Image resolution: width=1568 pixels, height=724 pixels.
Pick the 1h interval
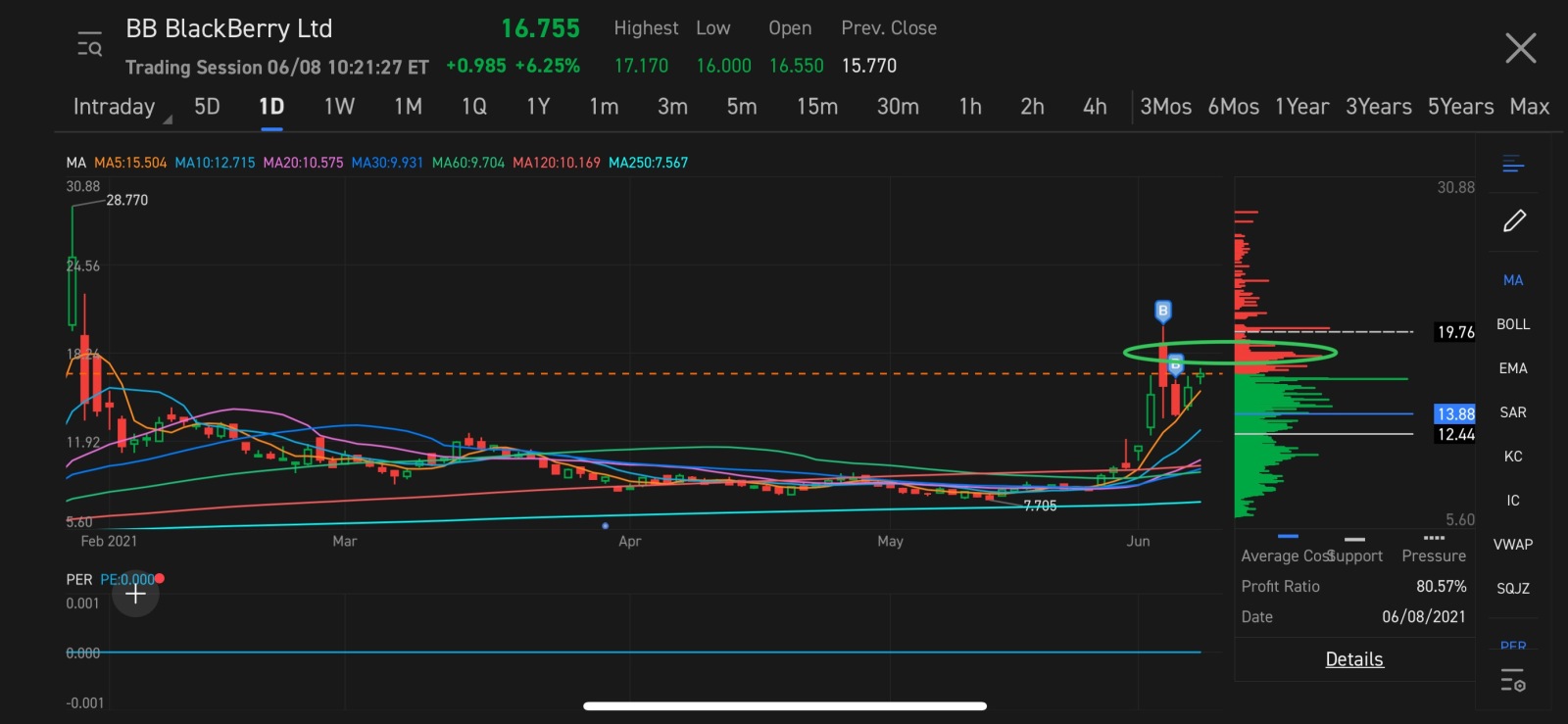coord(970,107)
